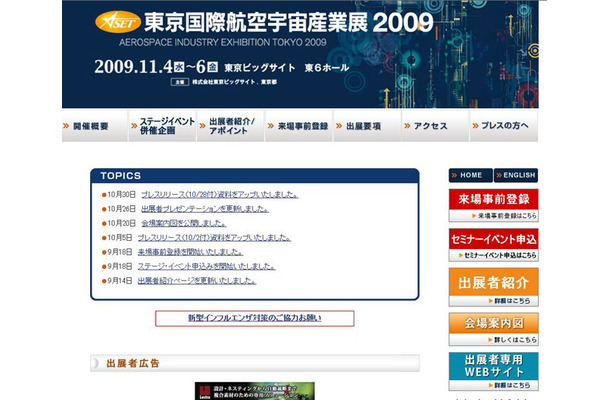Open 9月18日 stage event application link
610x400 pixels.
pyautogui.click(x=207, y=267)
